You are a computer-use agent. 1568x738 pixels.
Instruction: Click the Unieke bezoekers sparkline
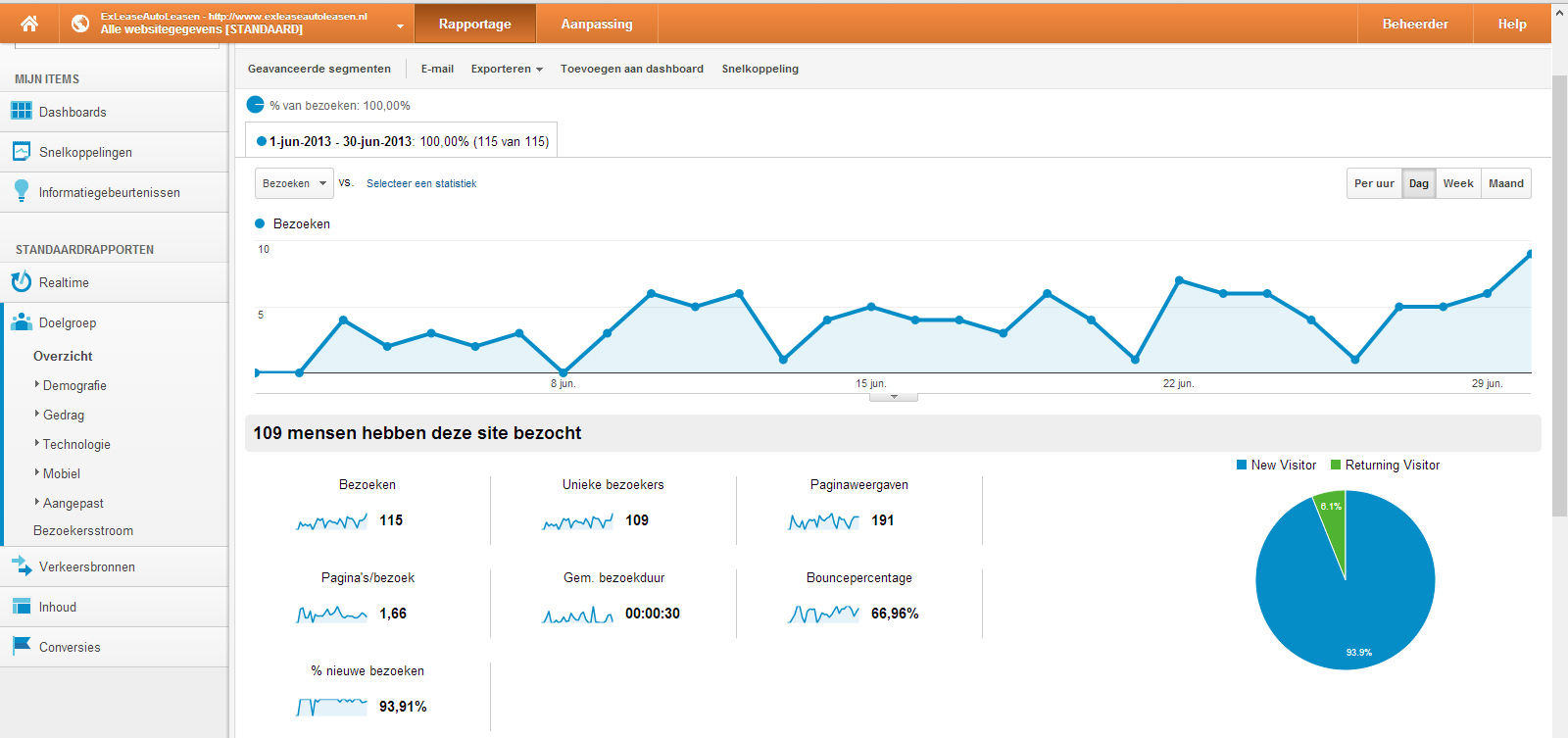(x=578, y=521)
